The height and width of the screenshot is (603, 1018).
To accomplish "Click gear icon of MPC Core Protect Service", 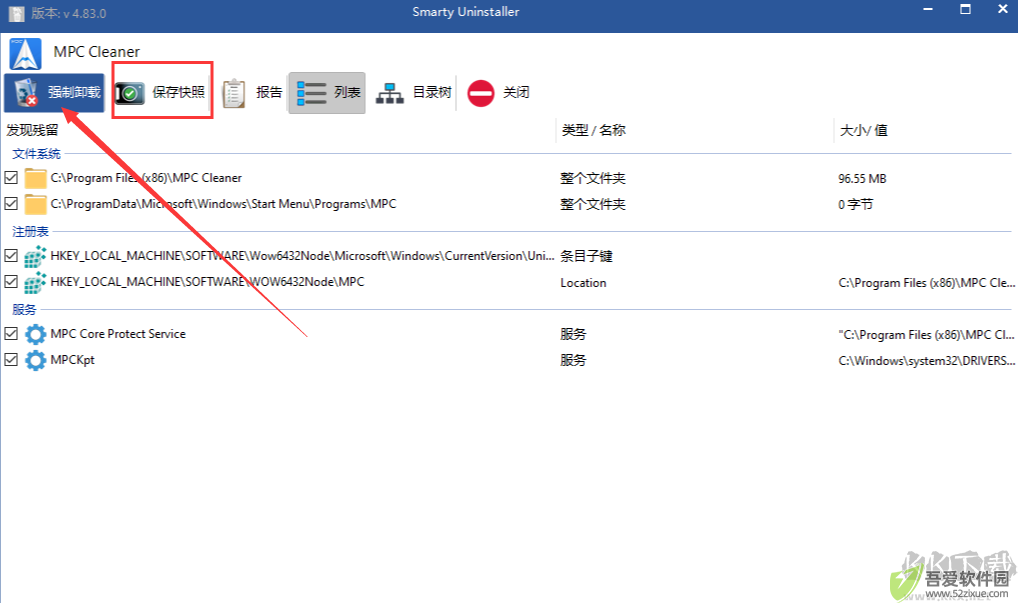I will [x=35, y=334].
